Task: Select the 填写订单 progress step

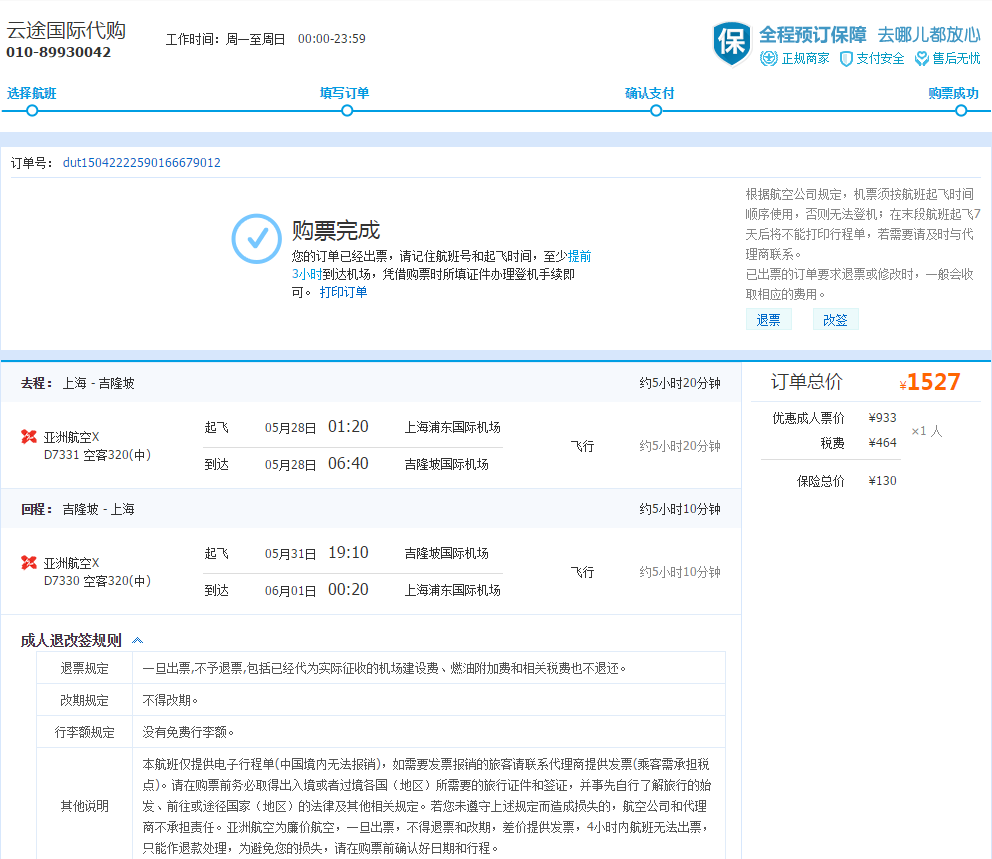Action: click(344, 93)
